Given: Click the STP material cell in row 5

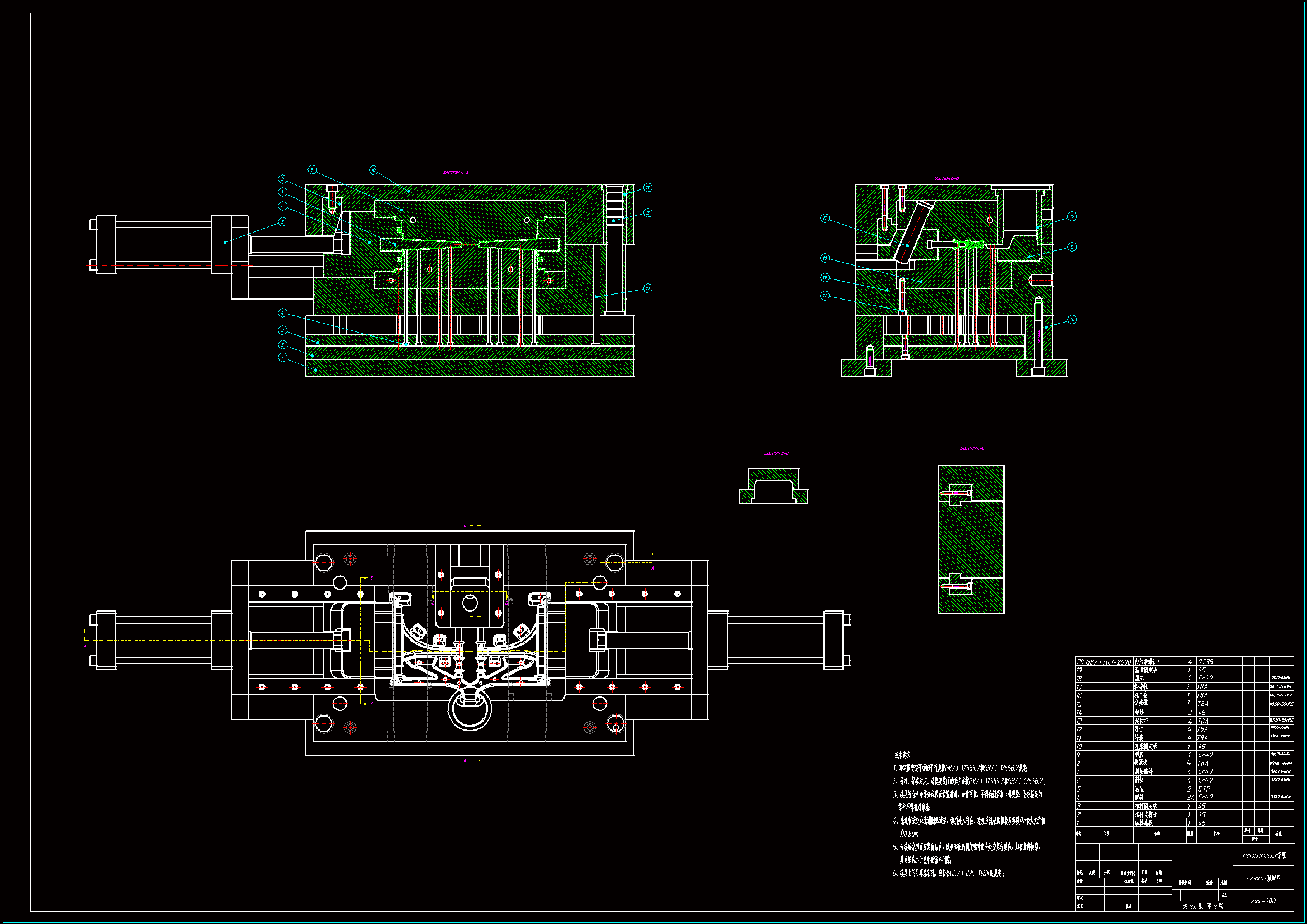Looking at the screenshot, I should (x=1204, y=789).
